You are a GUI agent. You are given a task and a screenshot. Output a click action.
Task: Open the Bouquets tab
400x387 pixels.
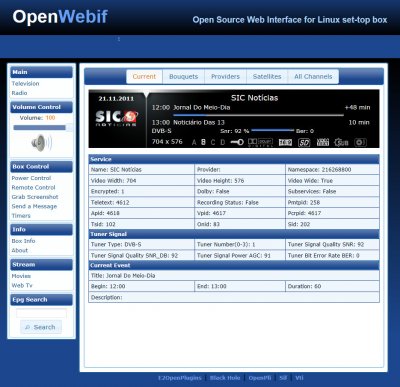point(183,77)
